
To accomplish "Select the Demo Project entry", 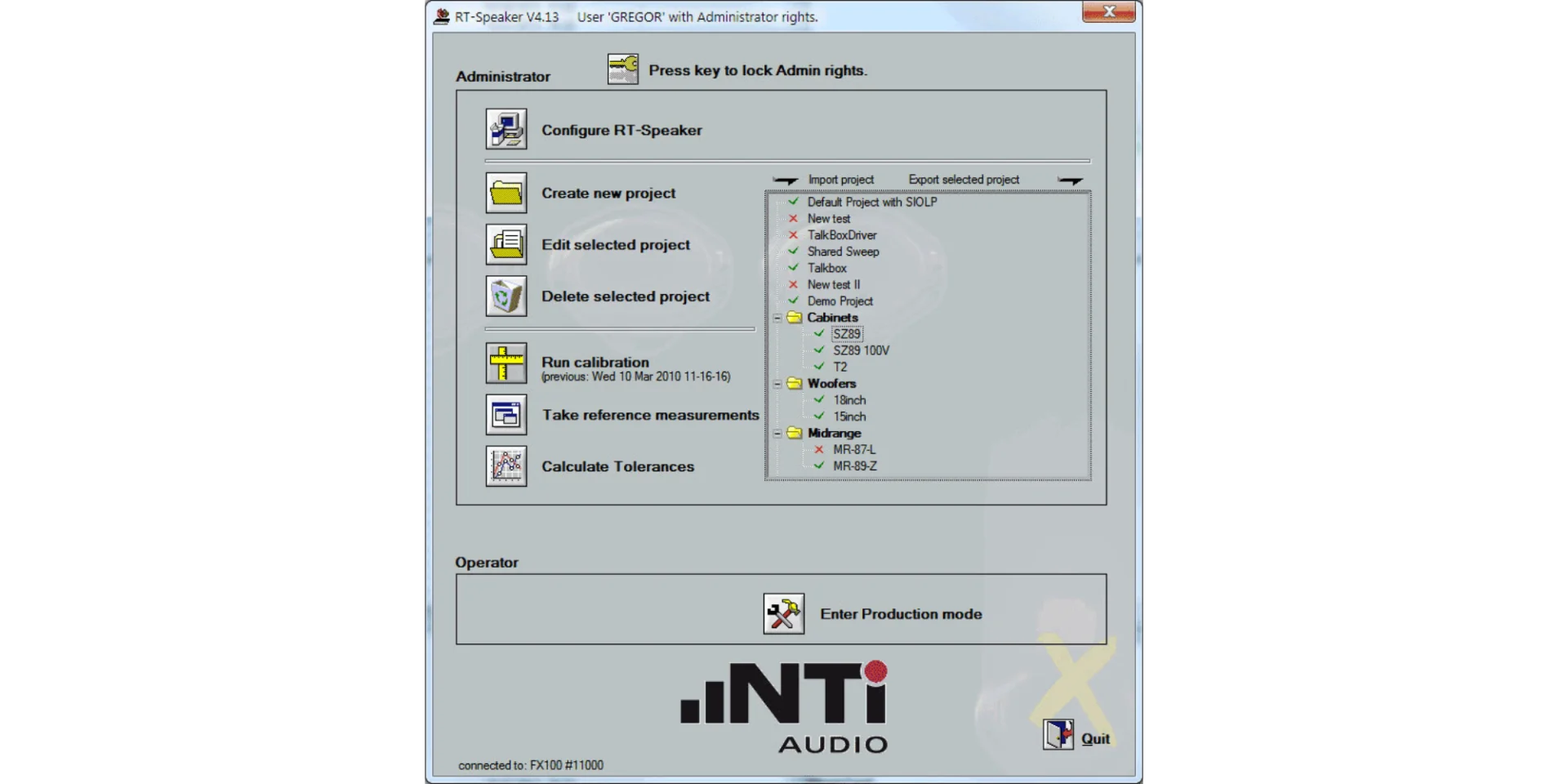I will pyautogui.click(x=840, y=301).
